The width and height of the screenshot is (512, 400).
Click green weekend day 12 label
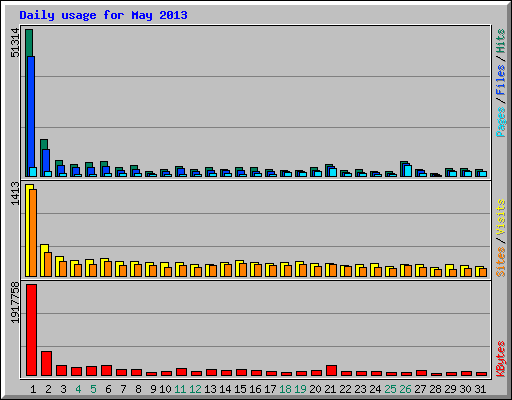pyautogui.click(x=195, y=389)
